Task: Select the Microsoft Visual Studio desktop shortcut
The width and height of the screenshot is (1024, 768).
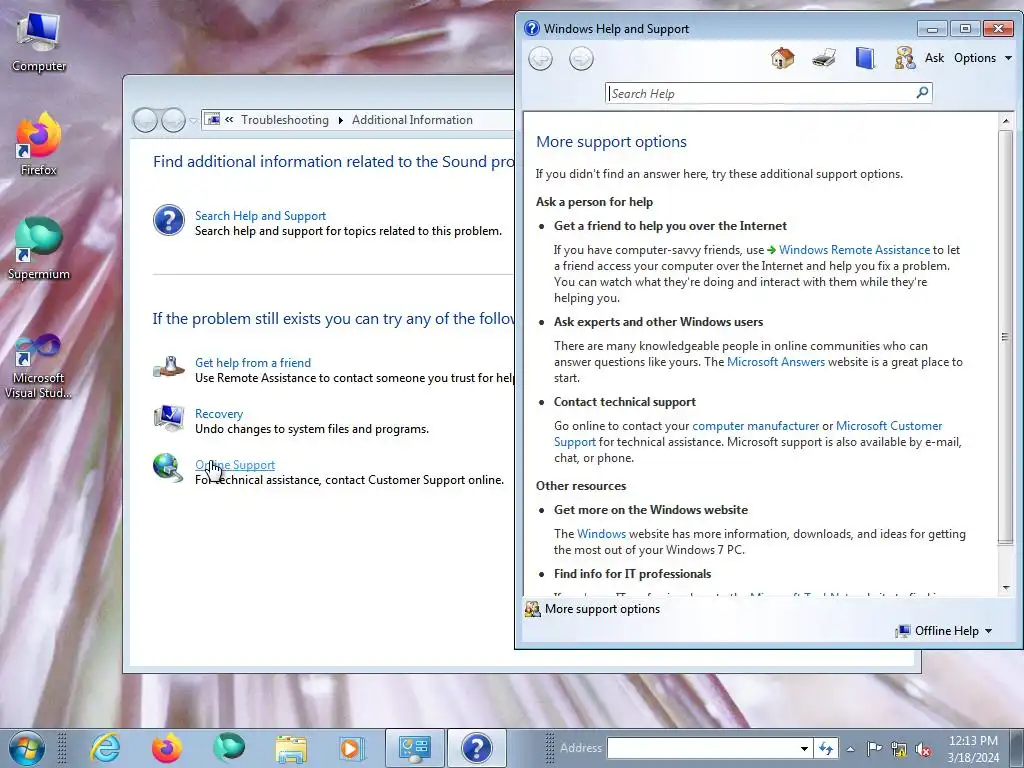Action: point(39,366)
